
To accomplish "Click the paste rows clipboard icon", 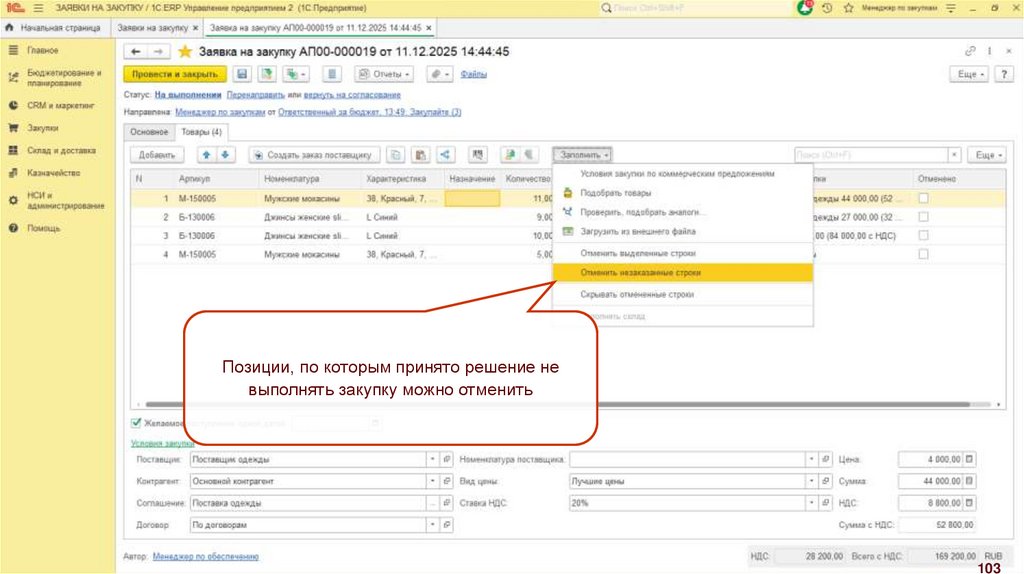I will click(421, 155).
